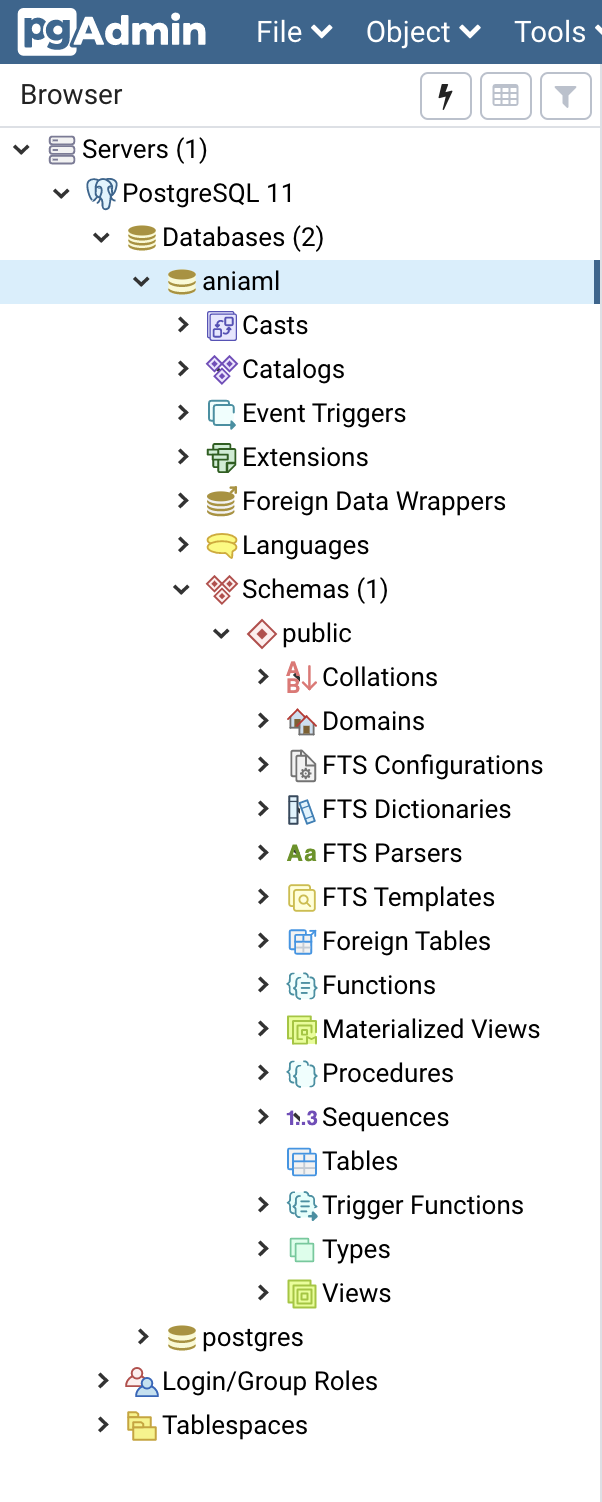Open the Object menu
This screenshot has width=602, height=1502.
pyautogui.click(x=423, y=32)
